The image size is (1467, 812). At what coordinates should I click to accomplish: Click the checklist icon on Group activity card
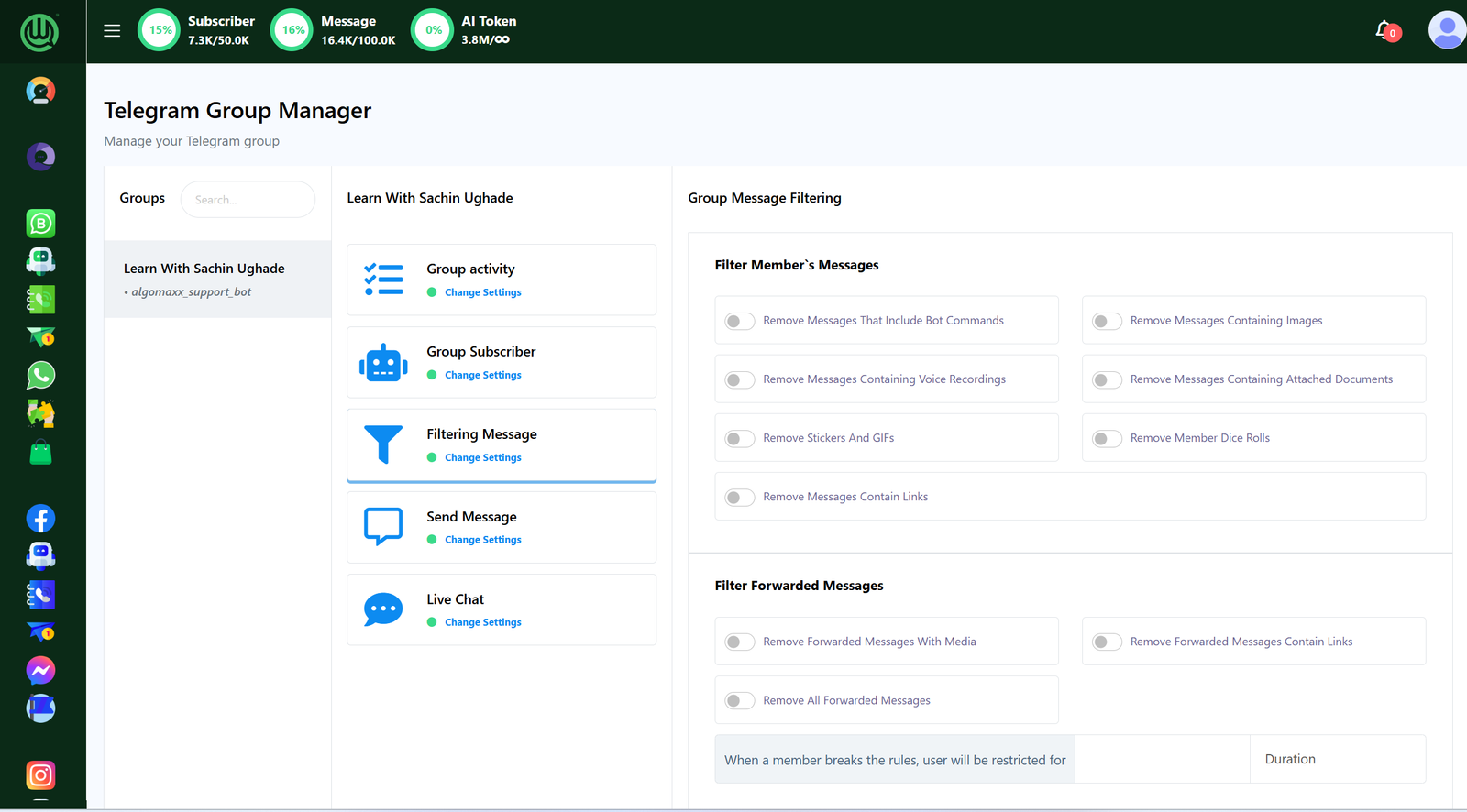(383, 280)
